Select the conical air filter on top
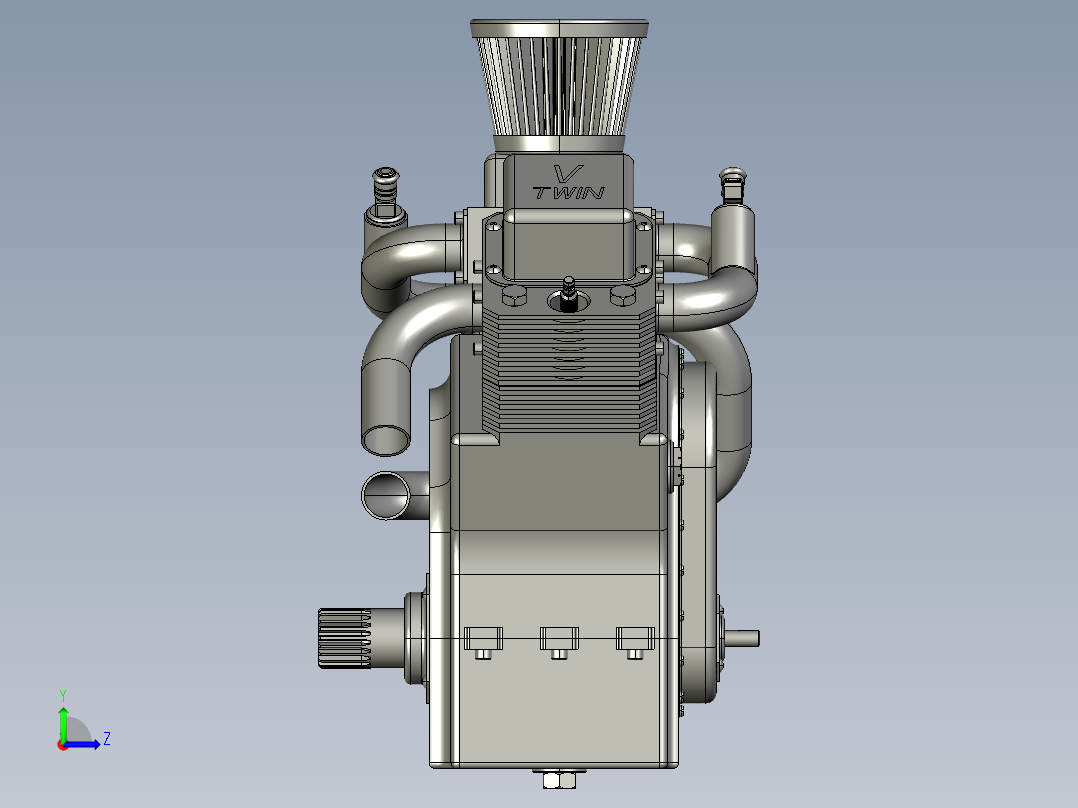Viewport: 1078px width, 808px height. coord(559,86)
